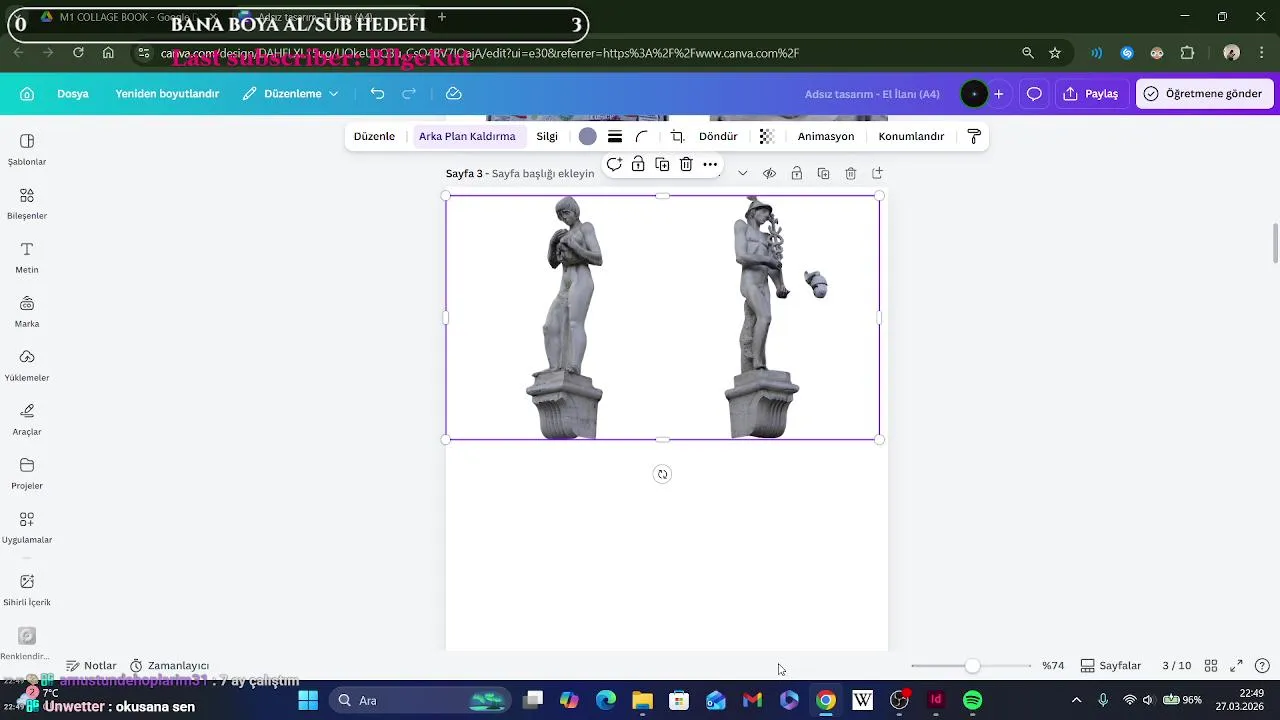
Task: Click design title Adsız tasarım
Action: pyautogui.click(x=872, y=94)
